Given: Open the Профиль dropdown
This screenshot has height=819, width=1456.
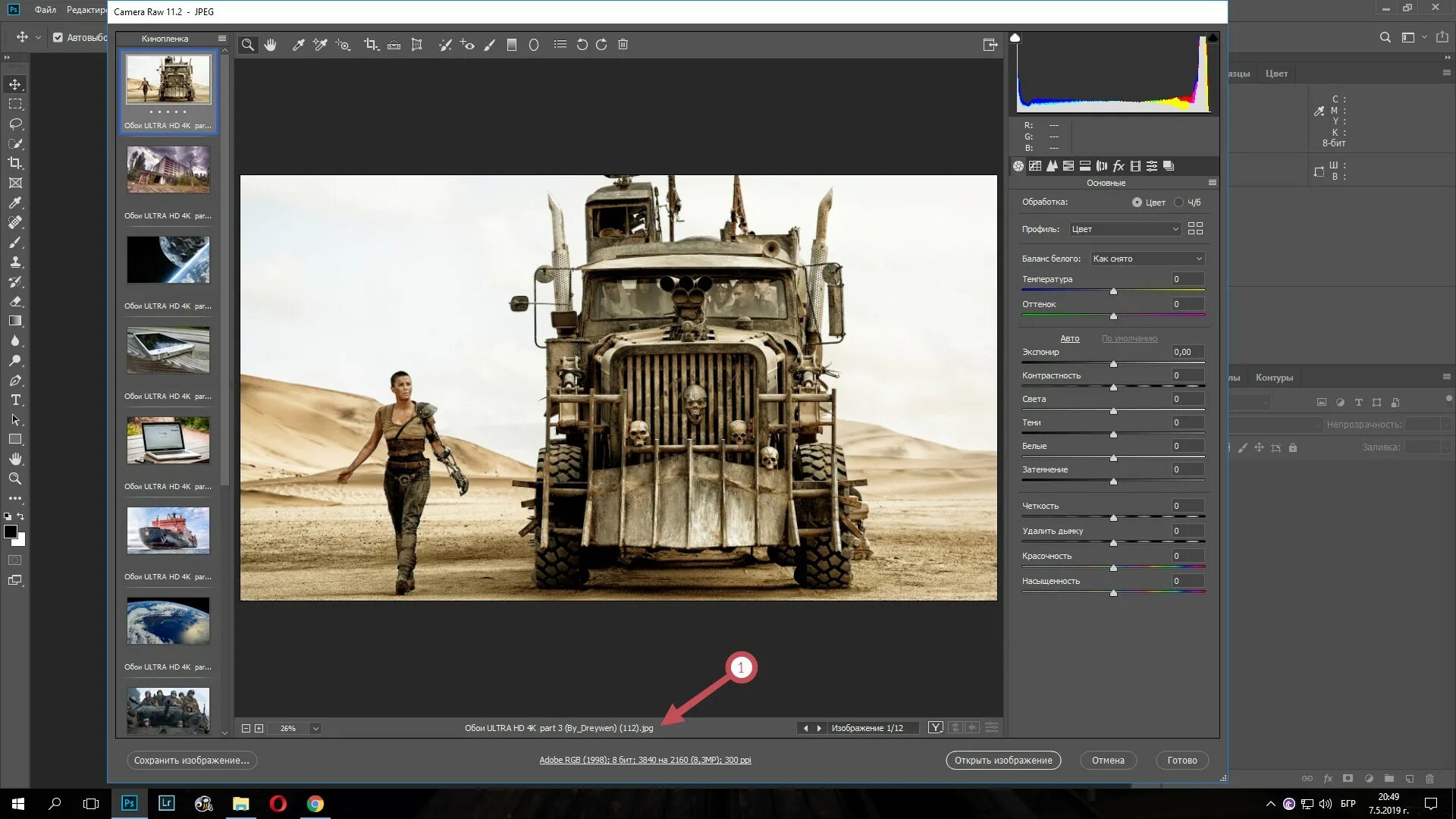Looking at the screenshot, I should (x=1125, y=229).
